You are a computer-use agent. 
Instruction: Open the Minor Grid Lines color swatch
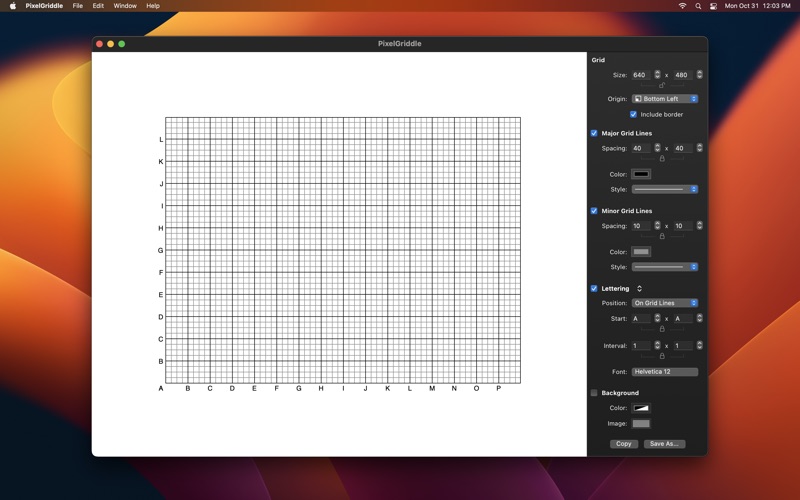pyautogui.click(x=641, y=252)
